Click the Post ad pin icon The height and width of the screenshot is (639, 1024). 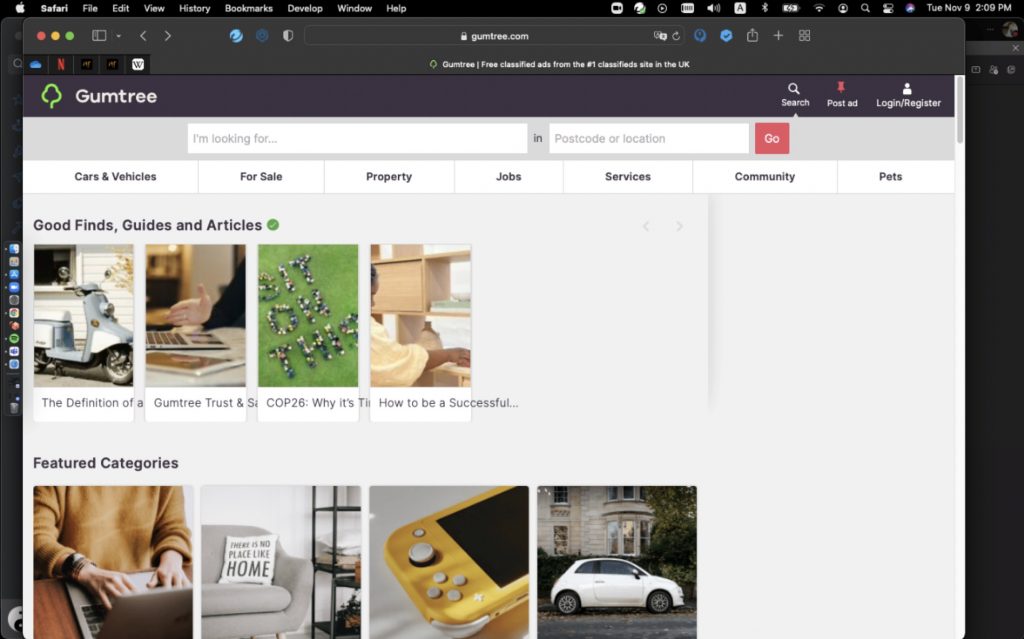(x=841, y=89)
